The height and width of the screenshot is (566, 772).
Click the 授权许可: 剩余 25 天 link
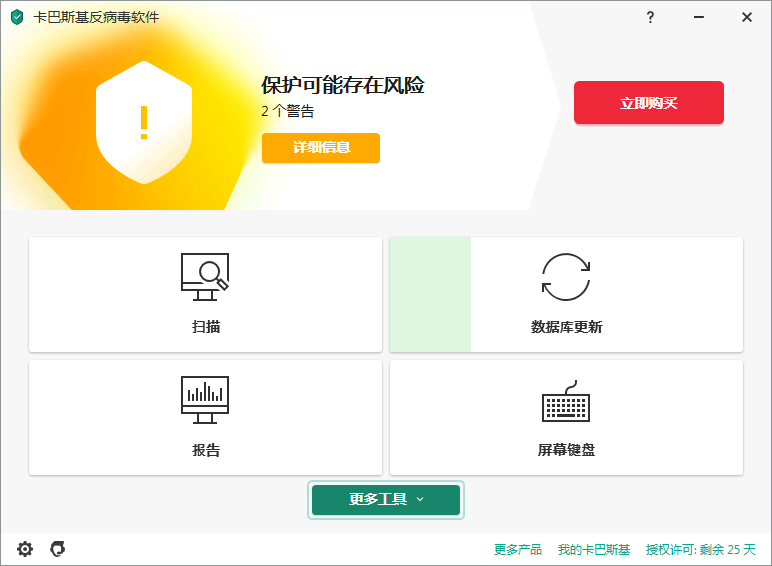click(x=701, y=549)
